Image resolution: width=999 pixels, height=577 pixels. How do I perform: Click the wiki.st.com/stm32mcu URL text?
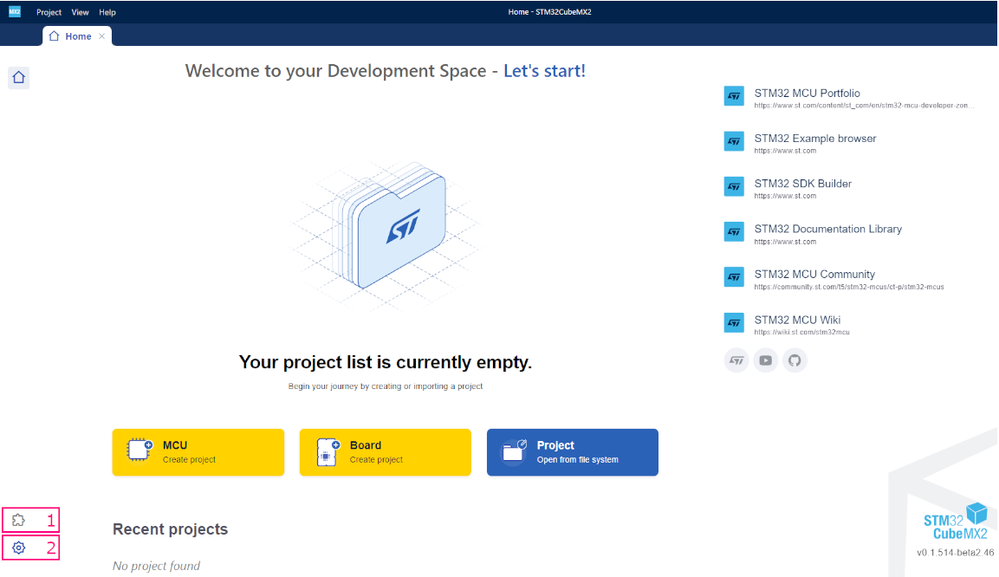[802, 332]
